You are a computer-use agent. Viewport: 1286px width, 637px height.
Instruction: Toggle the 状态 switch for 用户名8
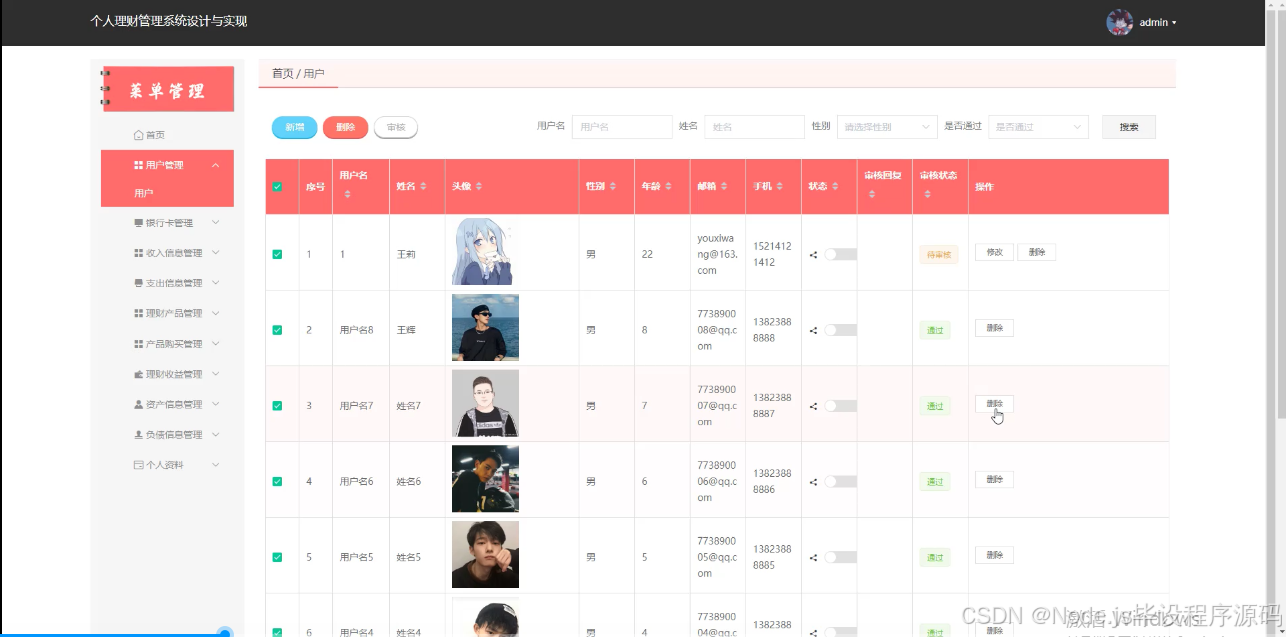coord(841,330)
